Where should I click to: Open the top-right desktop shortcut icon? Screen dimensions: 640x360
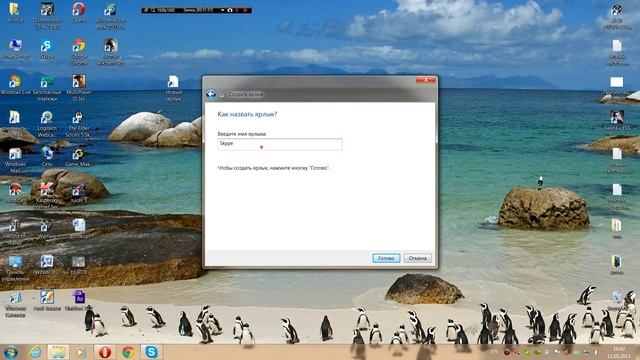tap(617, 17)
